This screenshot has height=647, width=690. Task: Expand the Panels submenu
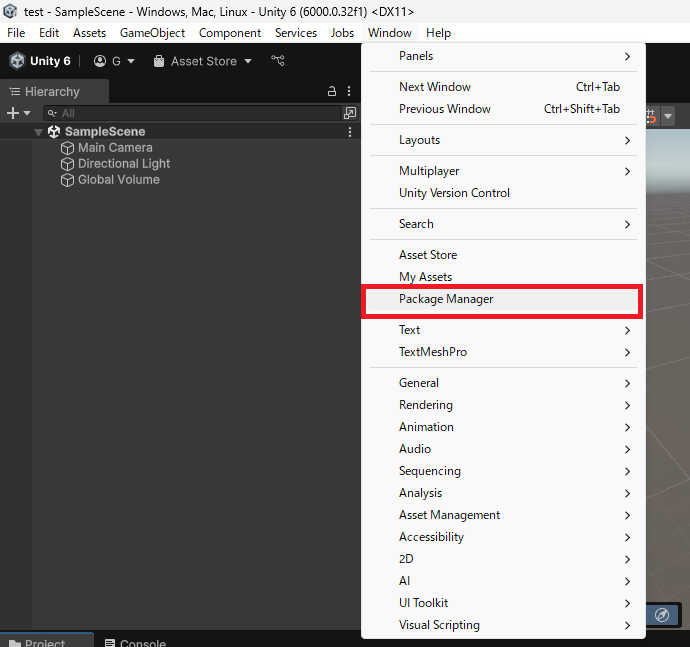point(503,56)
